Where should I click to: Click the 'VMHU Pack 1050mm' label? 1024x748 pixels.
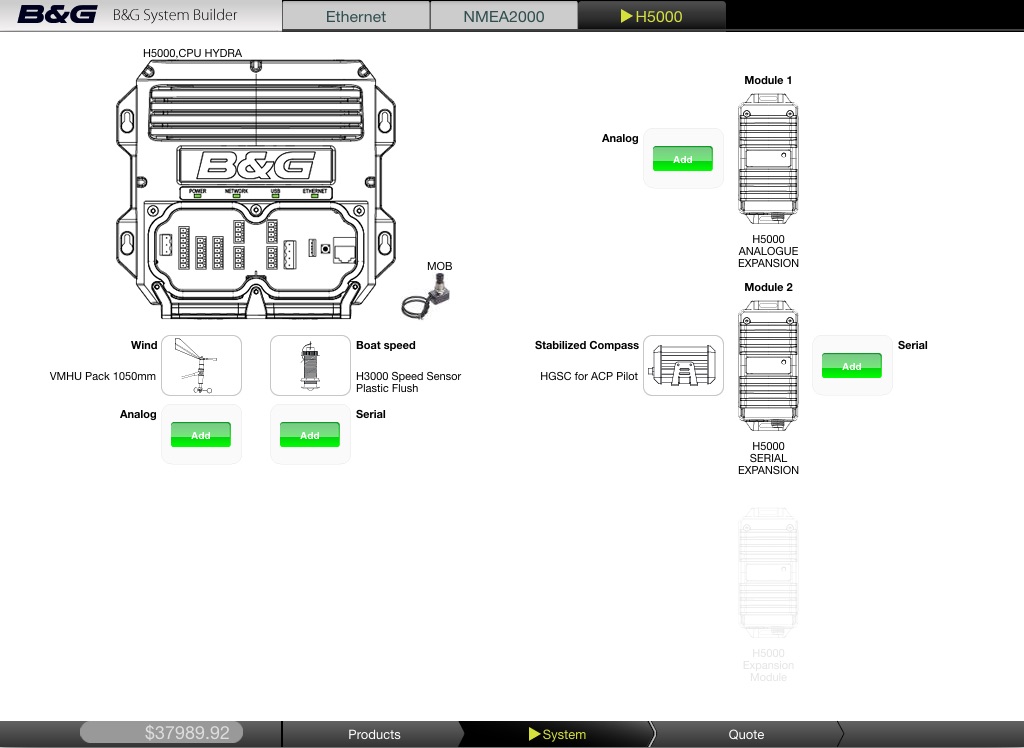coord(103,376)
